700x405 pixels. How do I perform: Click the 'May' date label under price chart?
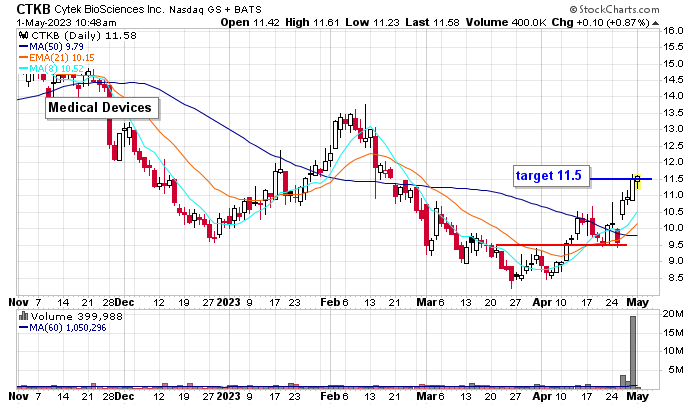(x=638, y=302)
